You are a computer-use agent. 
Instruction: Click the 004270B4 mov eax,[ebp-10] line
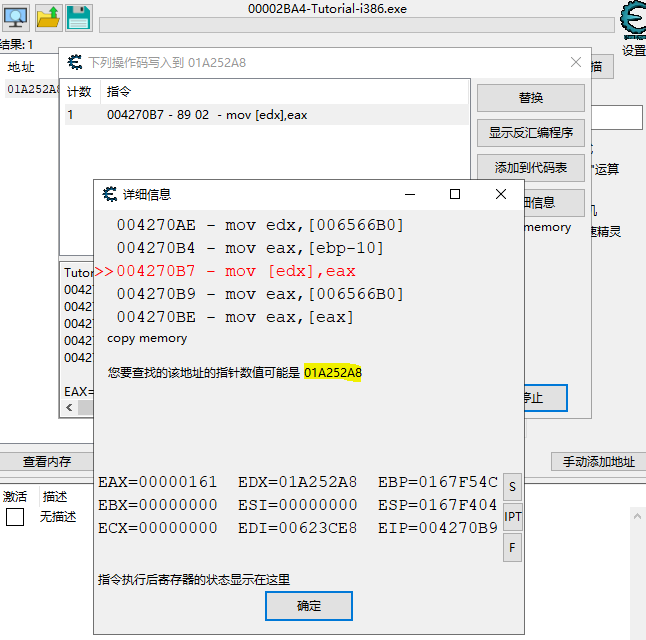click(250, 248)
